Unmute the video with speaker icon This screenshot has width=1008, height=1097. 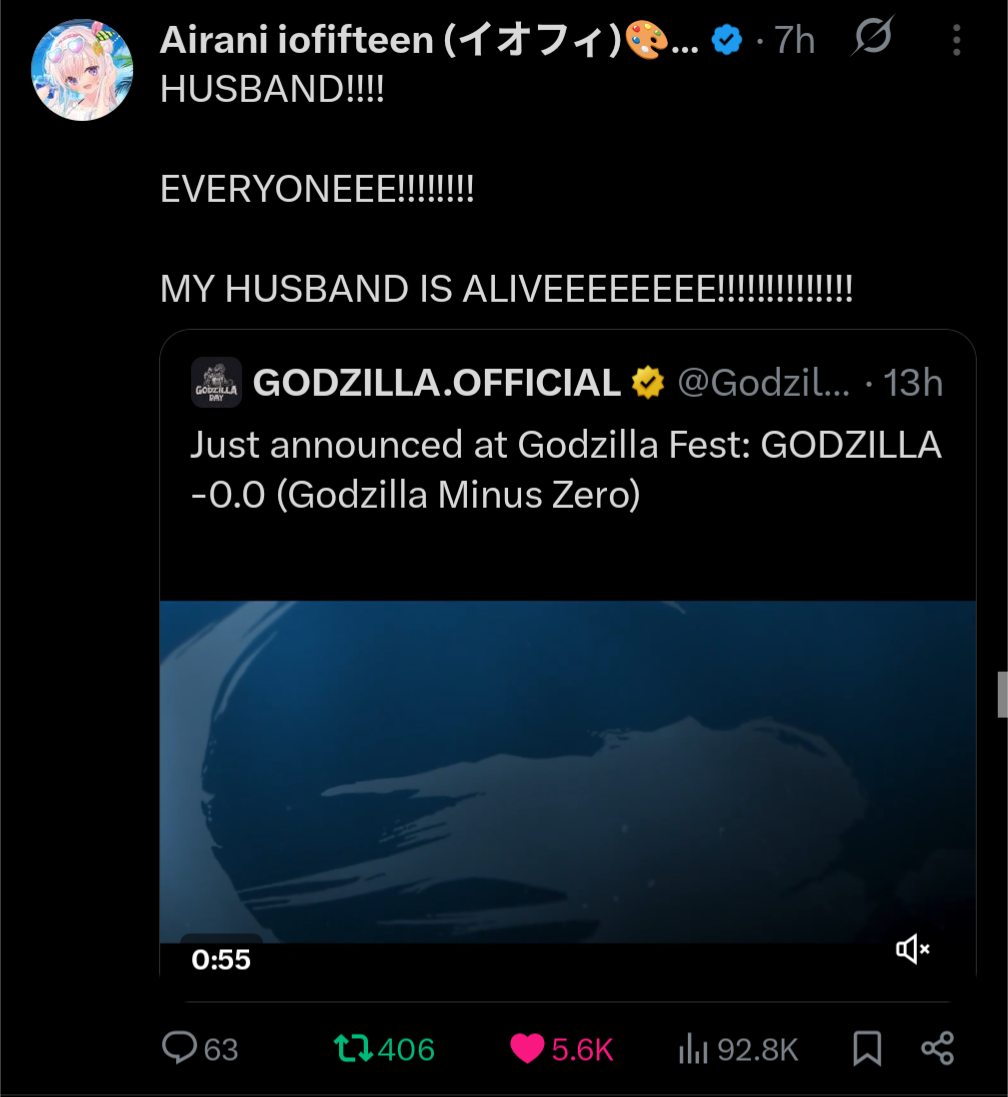[x=912, y=949]
